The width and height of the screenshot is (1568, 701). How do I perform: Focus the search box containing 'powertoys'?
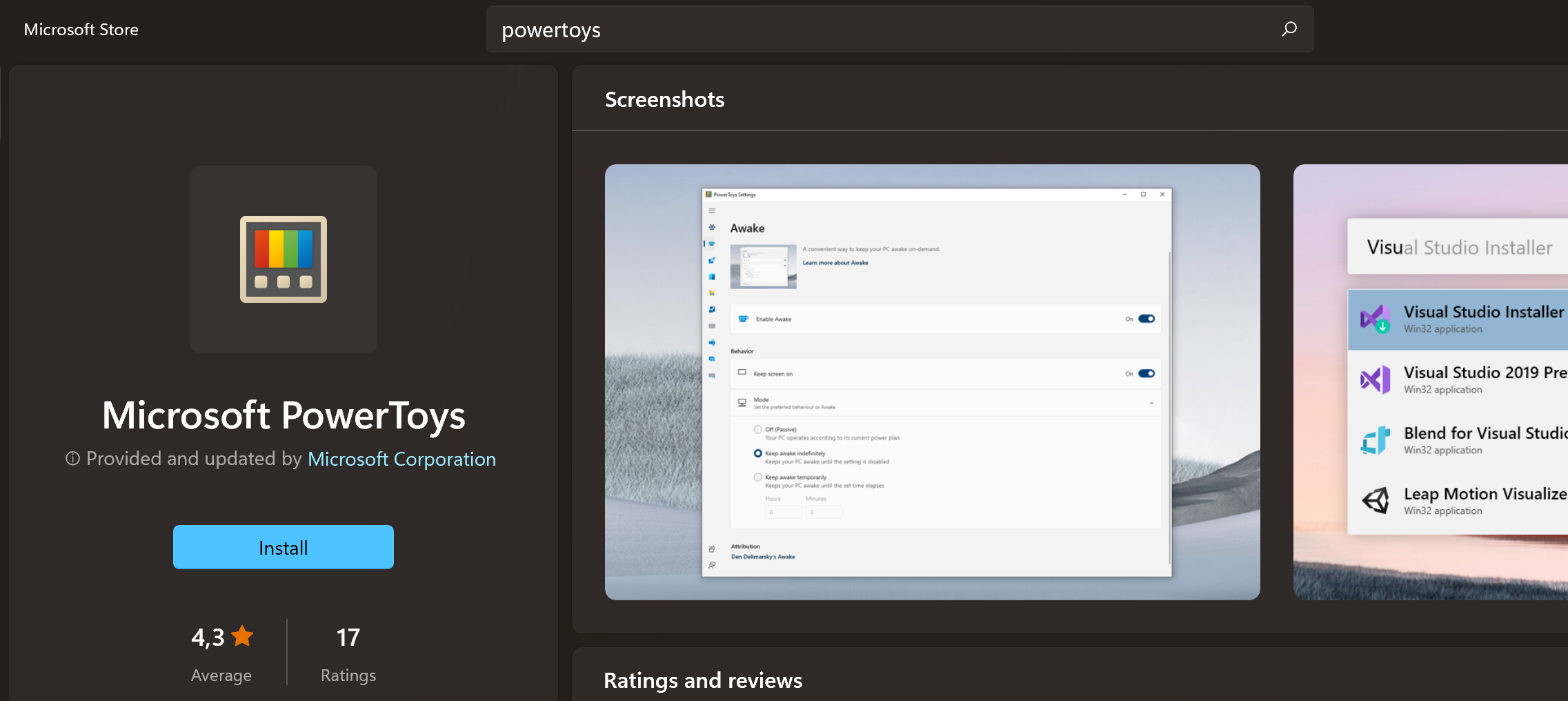(x=900, y=30)
